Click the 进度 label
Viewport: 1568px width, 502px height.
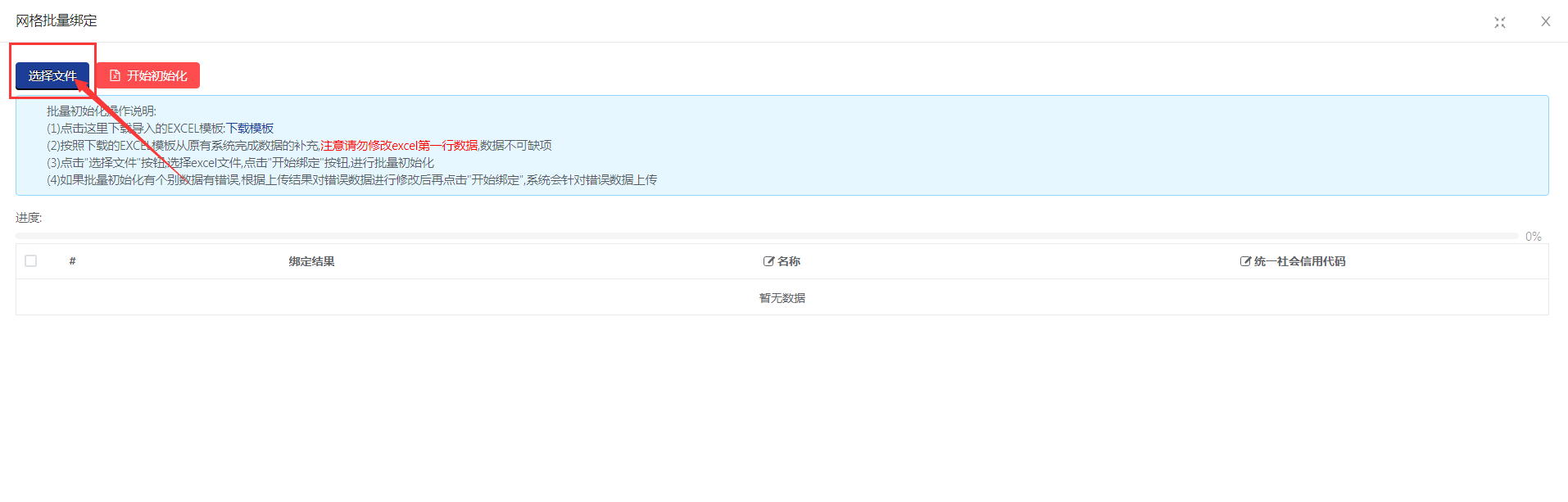pyautogui.click(x=29, y=218)
